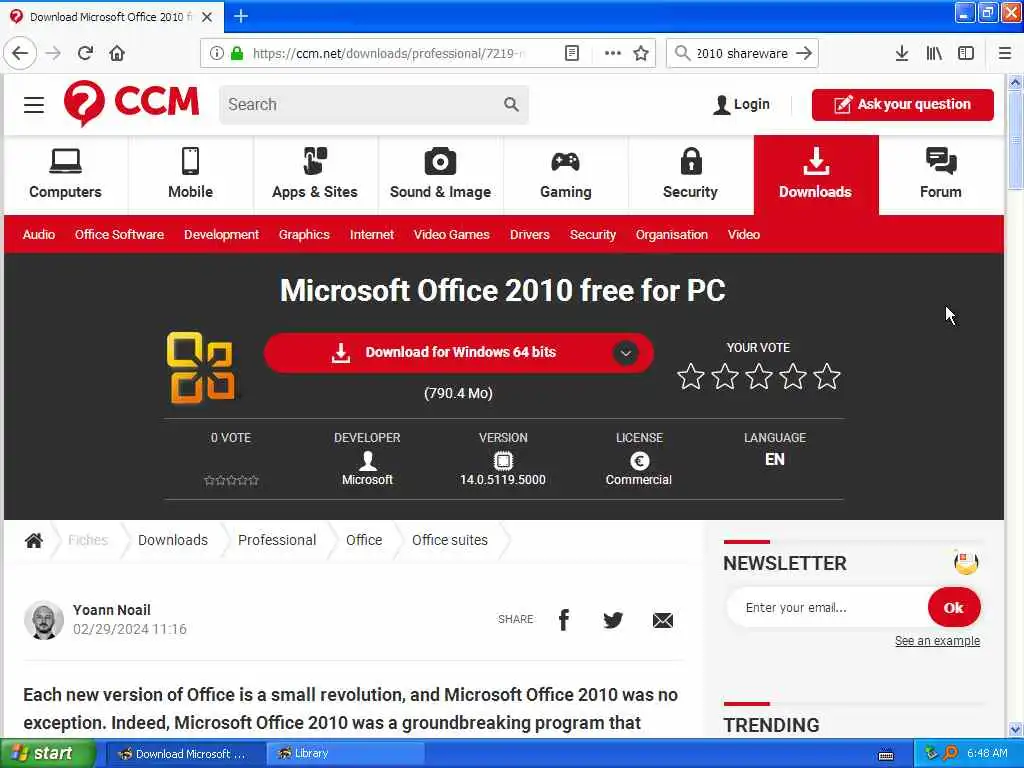Open the Downloads section tab
Viewport: 1024px width, 768px height.
tap(816, 174)
